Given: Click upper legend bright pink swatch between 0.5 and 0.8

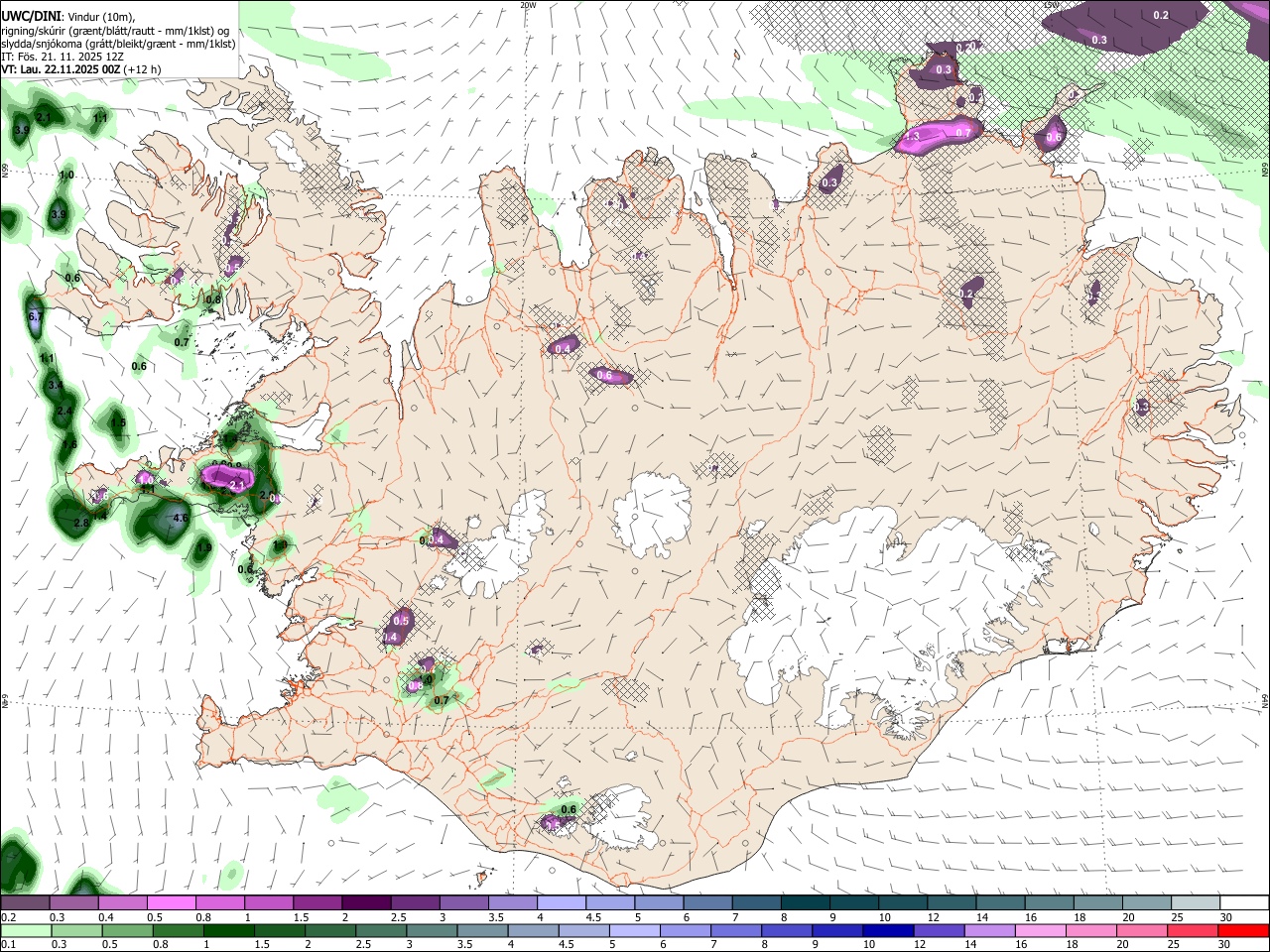Looking at the screenshot, I should (x=171, y=902).
